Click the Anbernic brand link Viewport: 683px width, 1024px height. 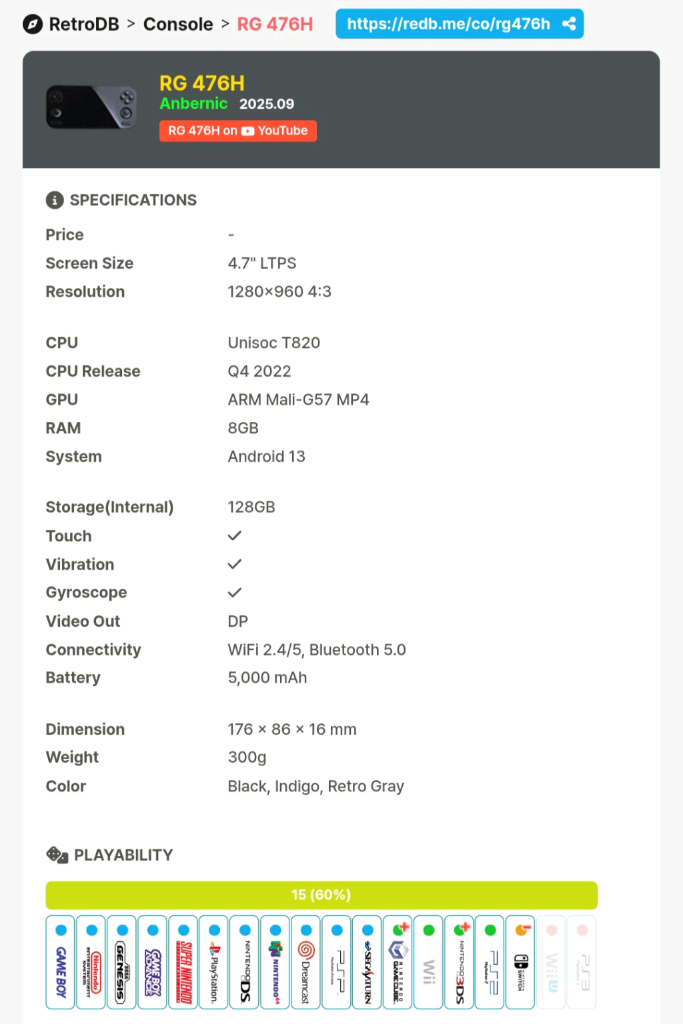[193, 104]
